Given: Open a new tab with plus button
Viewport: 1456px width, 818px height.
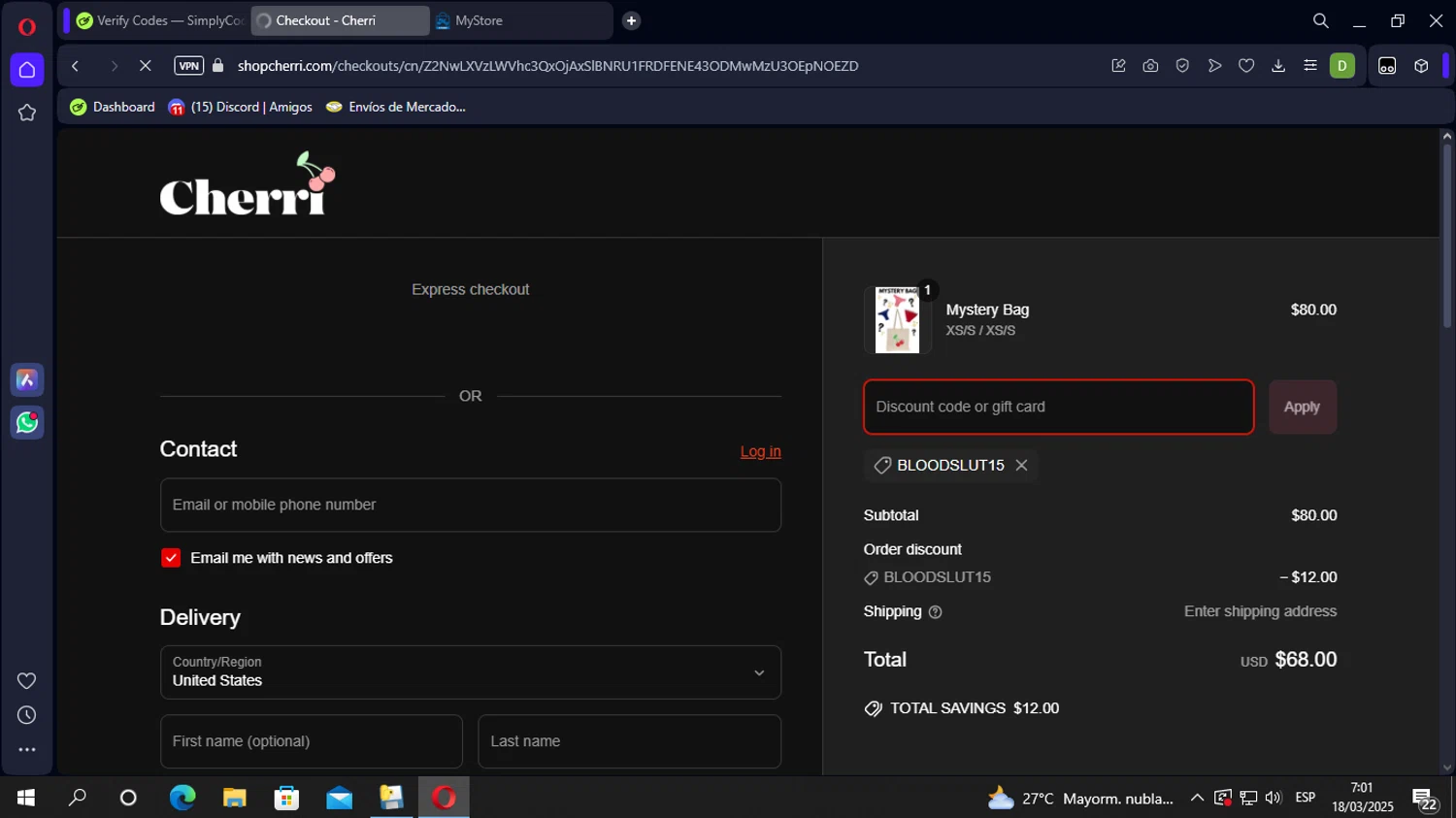Looking at the screenshot, I should tap(632, 20).
